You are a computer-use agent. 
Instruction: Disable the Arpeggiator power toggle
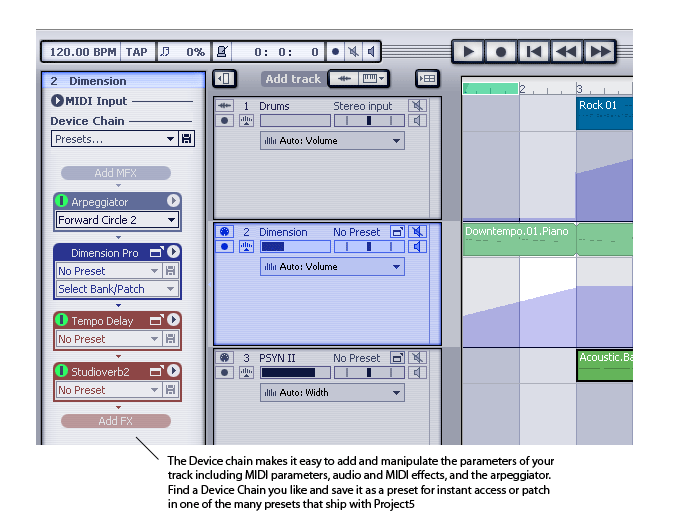point(62,201)
